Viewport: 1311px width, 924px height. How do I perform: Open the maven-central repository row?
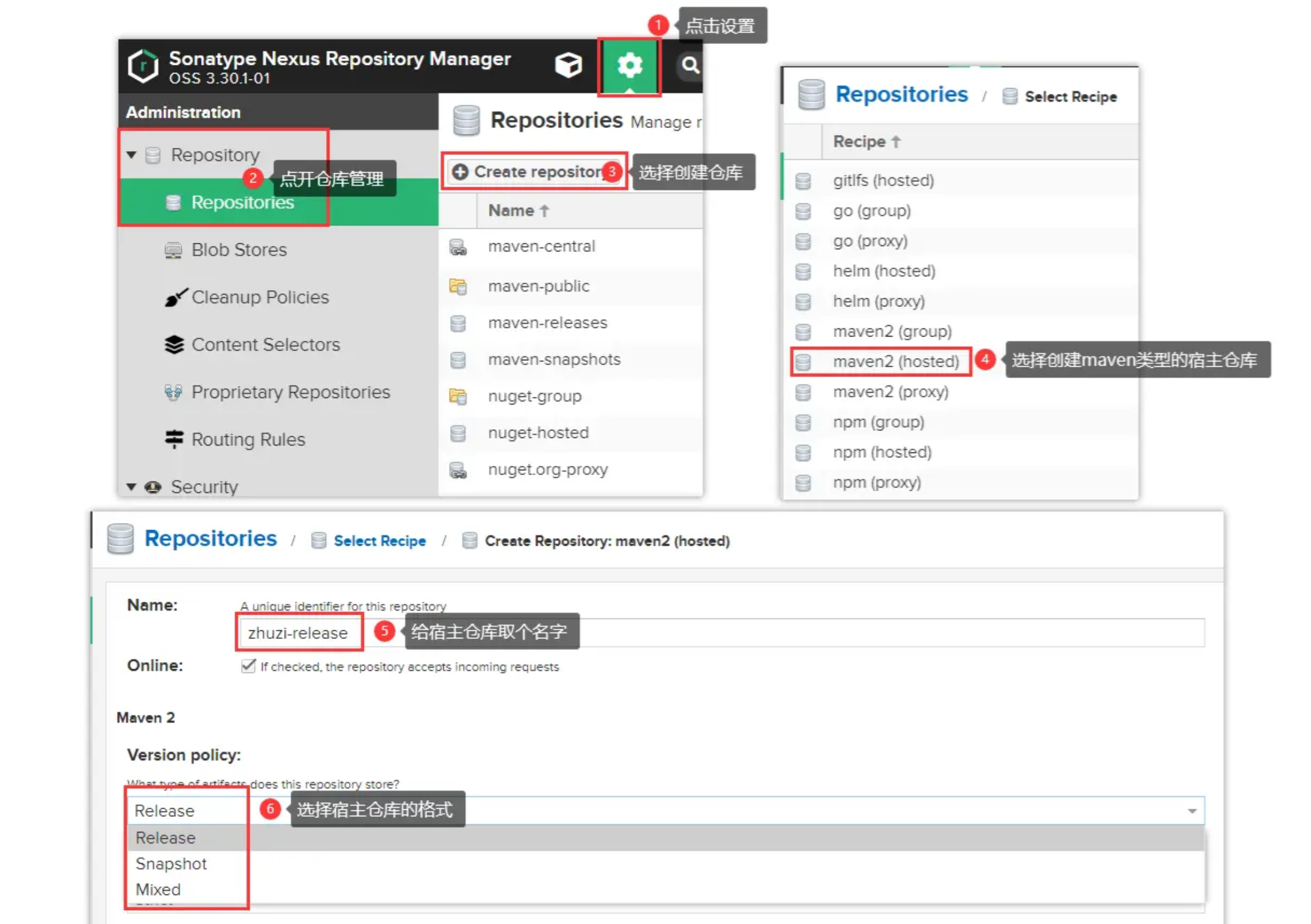571,247
